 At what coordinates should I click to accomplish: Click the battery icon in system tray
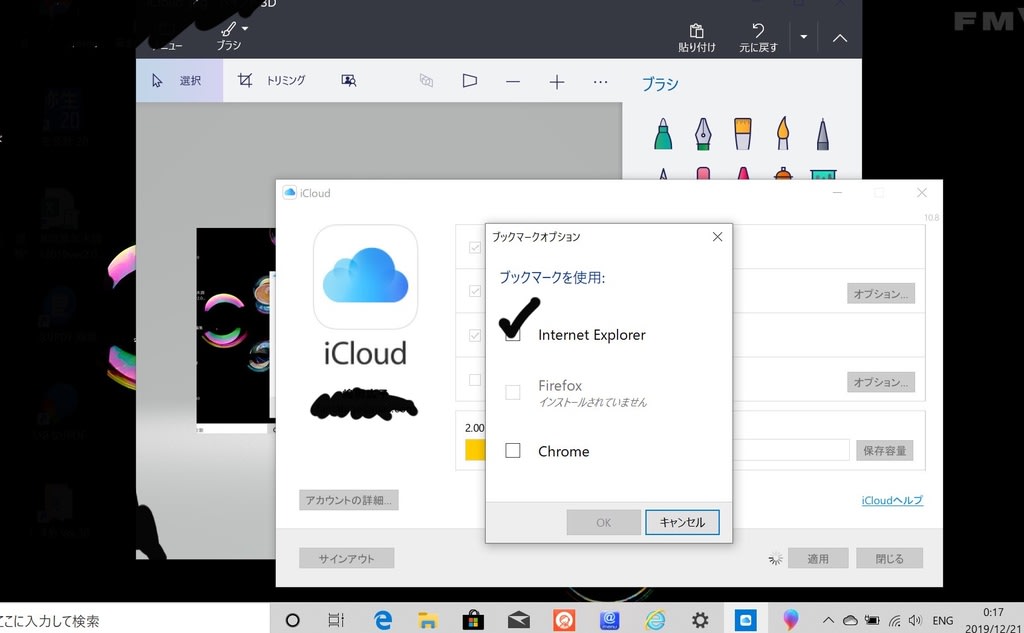pos(872,621)
